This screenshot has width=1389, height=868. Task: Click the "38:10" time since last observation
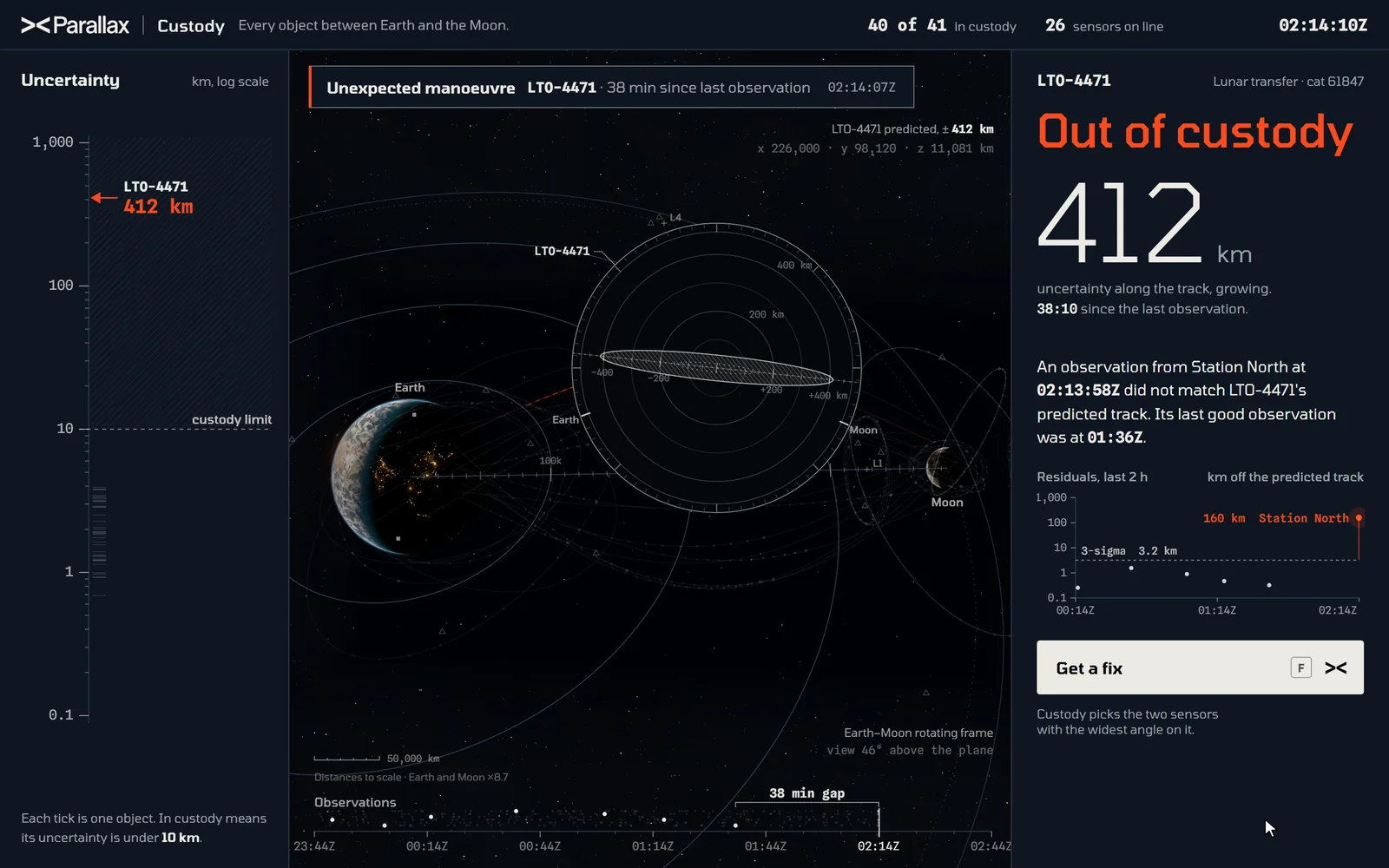point(1057,309)
